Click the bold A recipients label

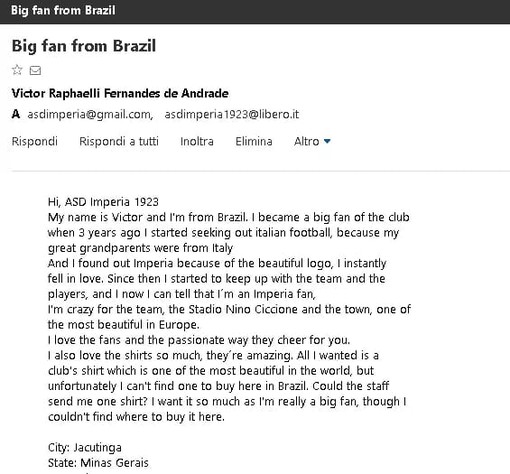click(16, 114)
